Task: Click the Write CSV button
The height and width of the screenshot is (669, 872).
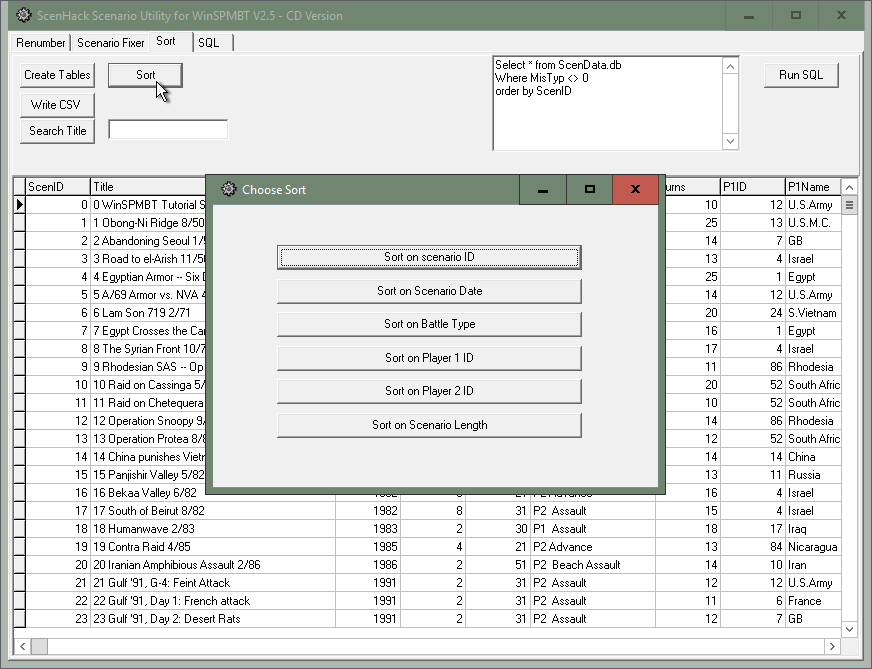Action: click(56, 105)
